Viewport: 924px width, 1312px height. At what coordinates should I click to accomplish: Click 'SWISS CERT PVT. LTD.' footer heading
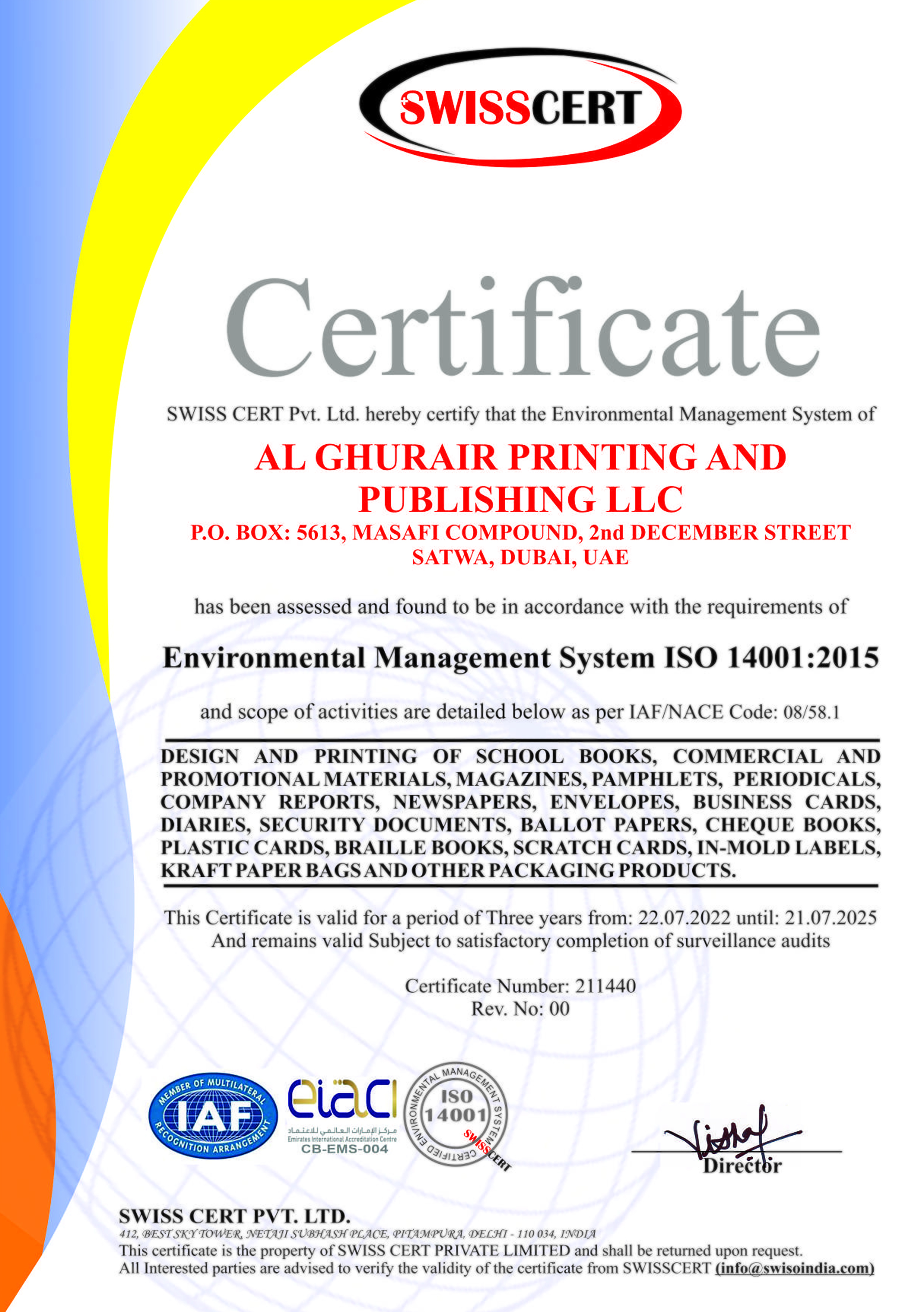[x=234, y=1216]
